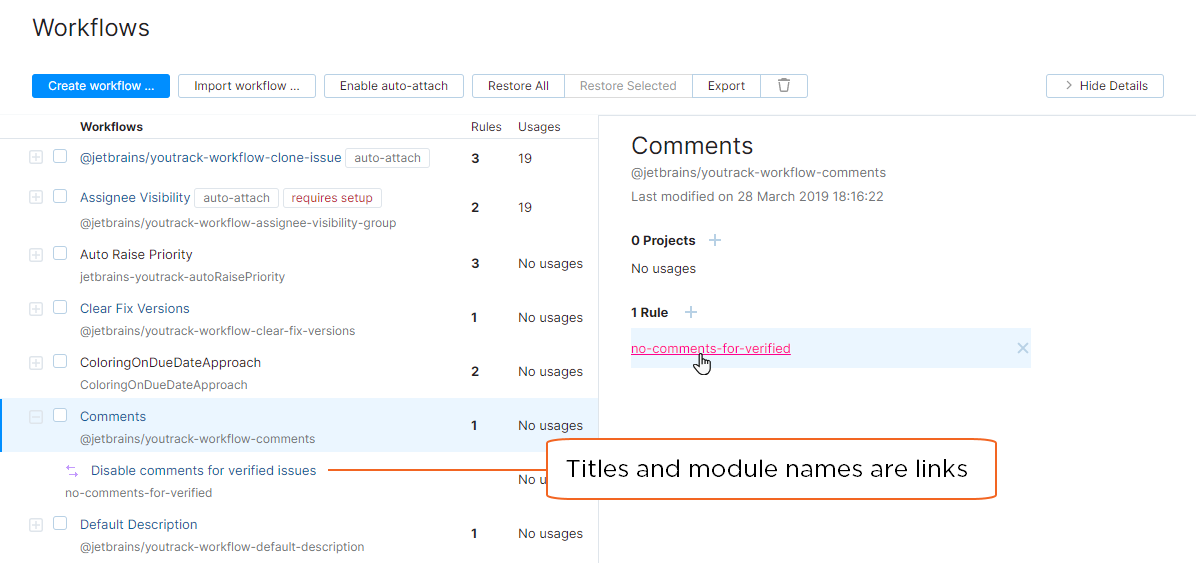Viewport: 1196px width, 563px height.
Task: Toggle the Comments workflow checkbox
Action: pyautogui.click(x=60, y=416)
